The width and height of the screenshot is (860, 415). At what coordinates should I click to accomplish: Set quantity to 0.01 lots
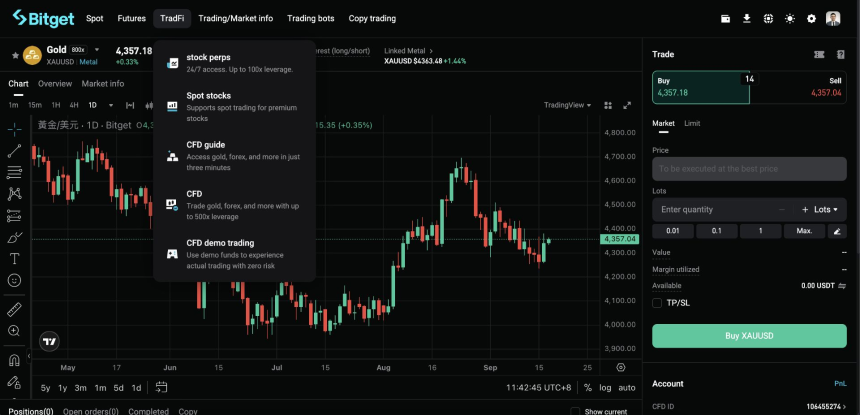click(673, 231)
